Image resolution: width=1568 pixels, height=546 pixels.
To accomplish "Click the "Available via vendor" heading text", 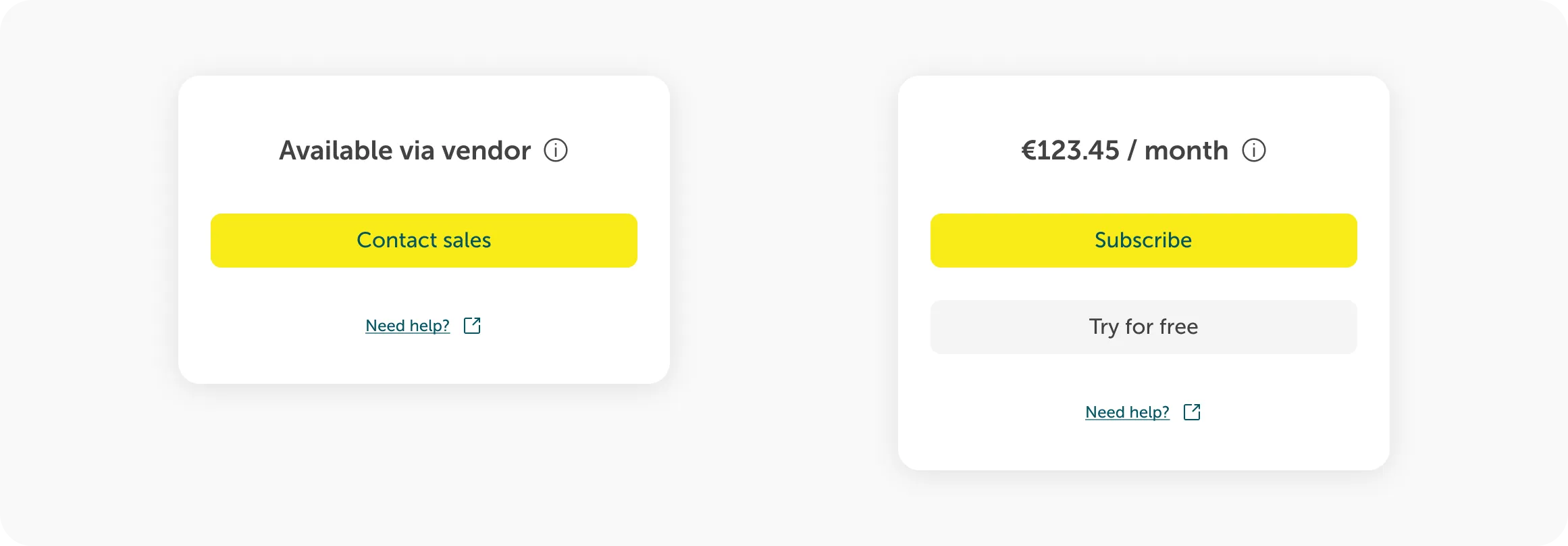I will pyautogui.click(x=404, y=150).
